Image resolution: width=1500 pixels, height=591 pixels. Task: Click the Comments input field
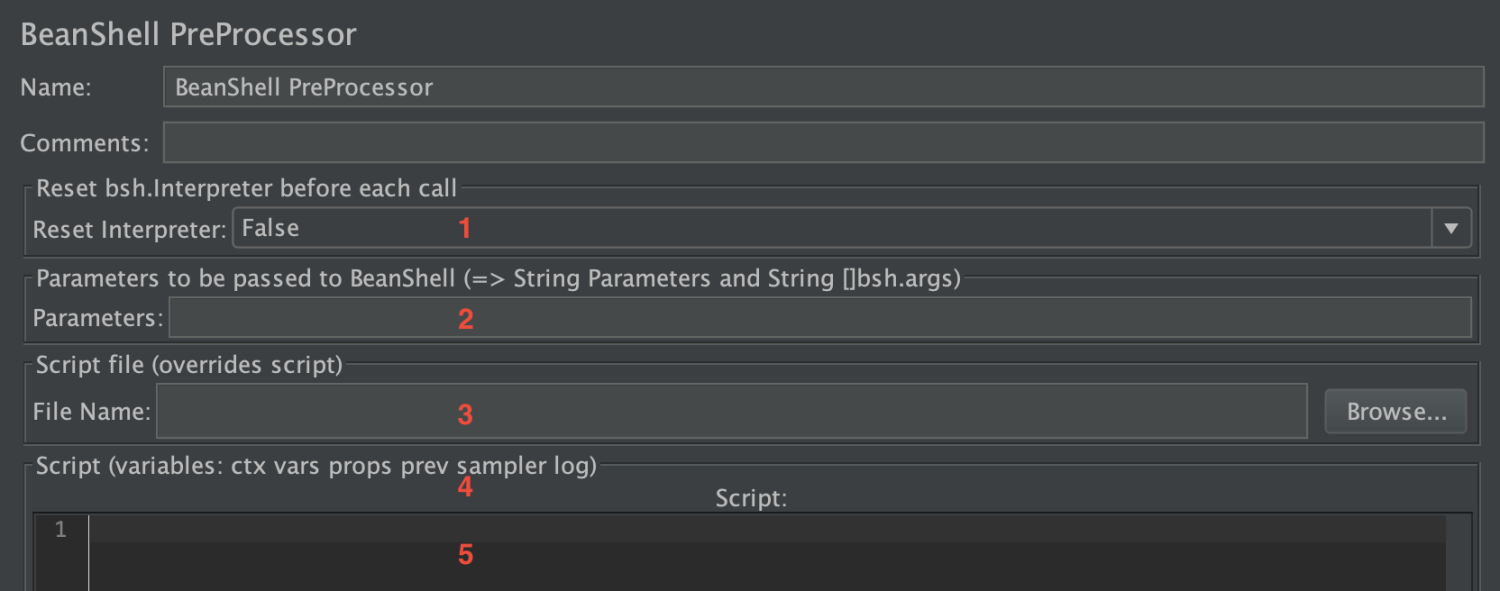822,143
